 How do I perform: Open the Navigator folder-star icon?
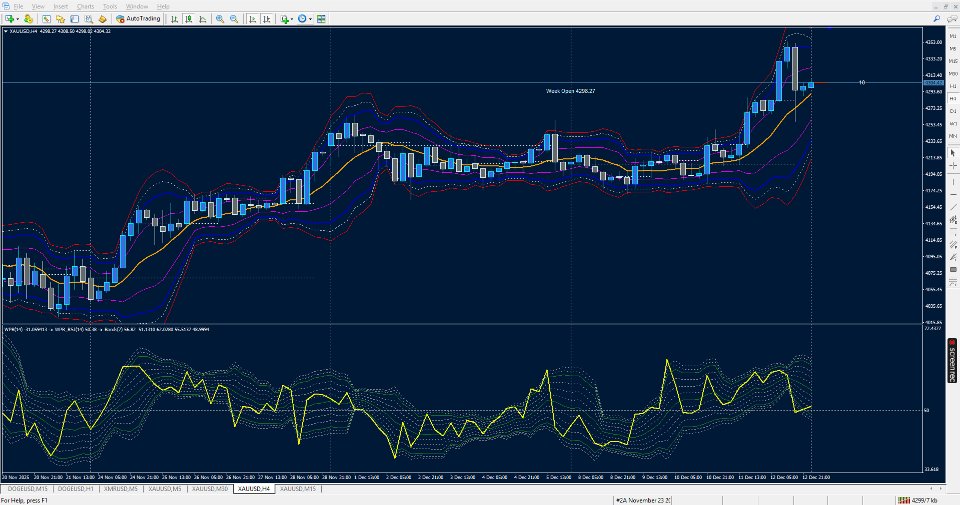pyautogui.click(x=60, y=19)
